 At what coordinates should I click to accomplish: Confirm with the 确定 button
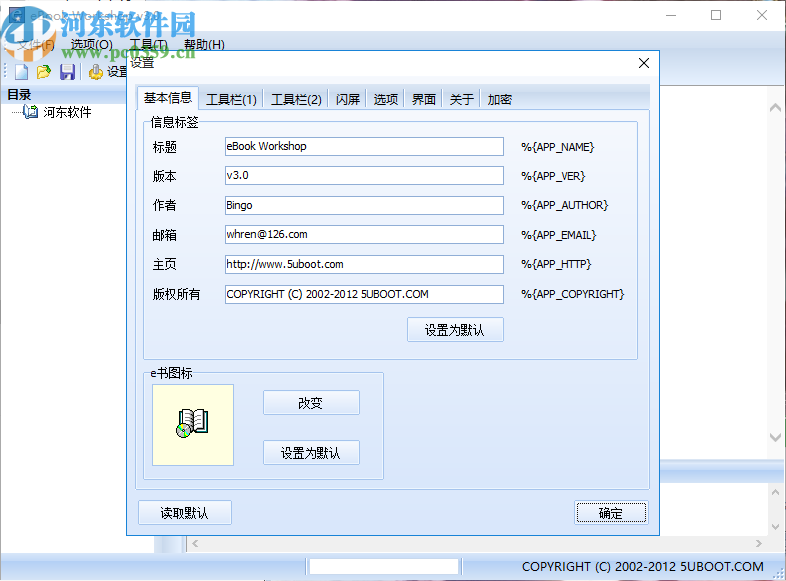[611, 513]
